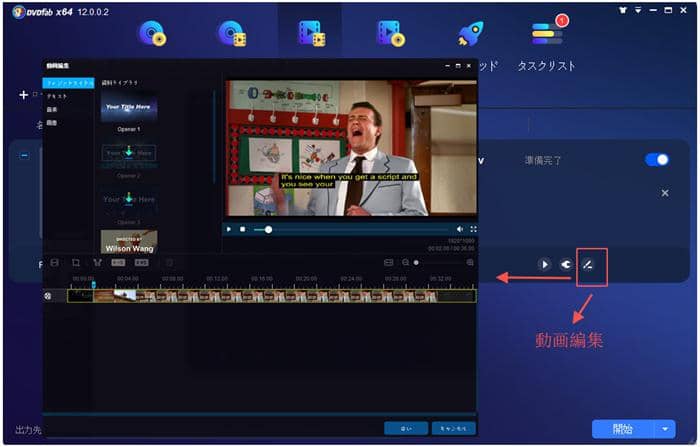Open the DVDFab clothing/skin icon in title bar
The width and height of the screenshot is (700, 447).
[623, 10]
